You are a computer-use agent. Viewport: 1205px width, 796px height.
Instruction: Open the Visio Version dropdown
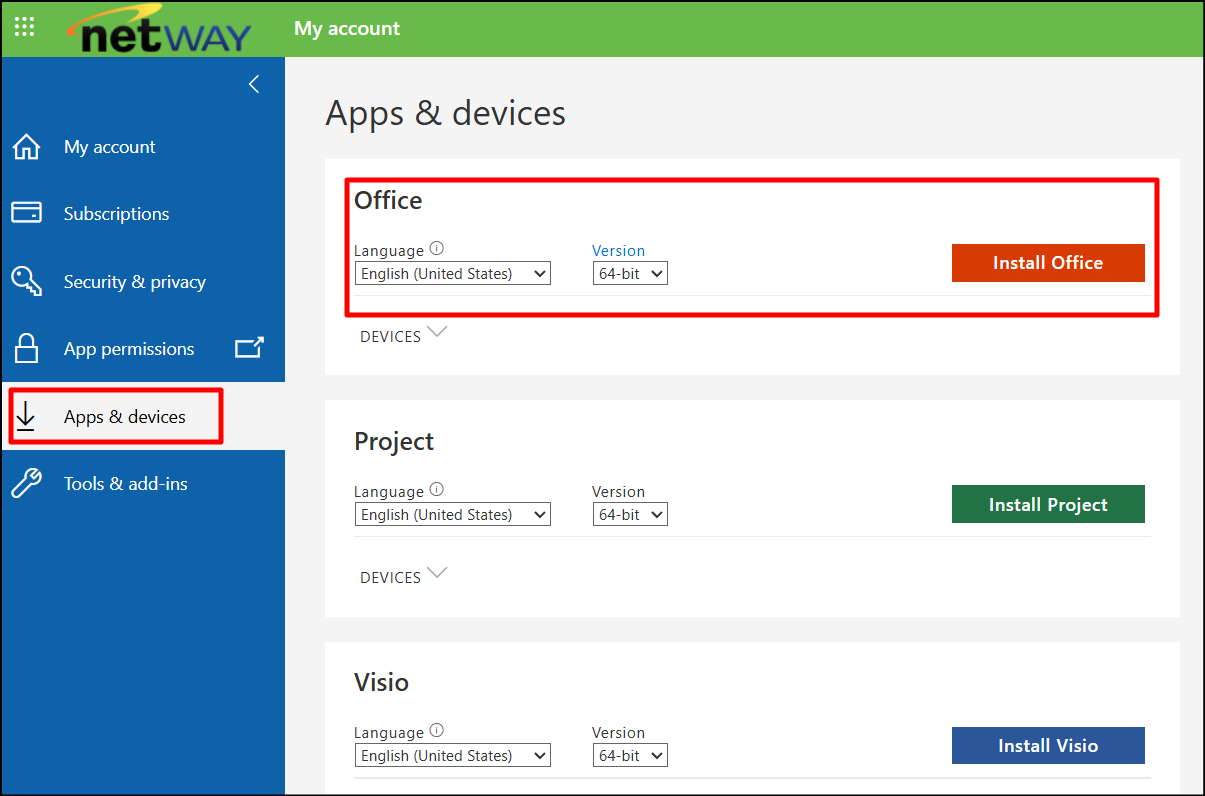click(x=630, y=755)
